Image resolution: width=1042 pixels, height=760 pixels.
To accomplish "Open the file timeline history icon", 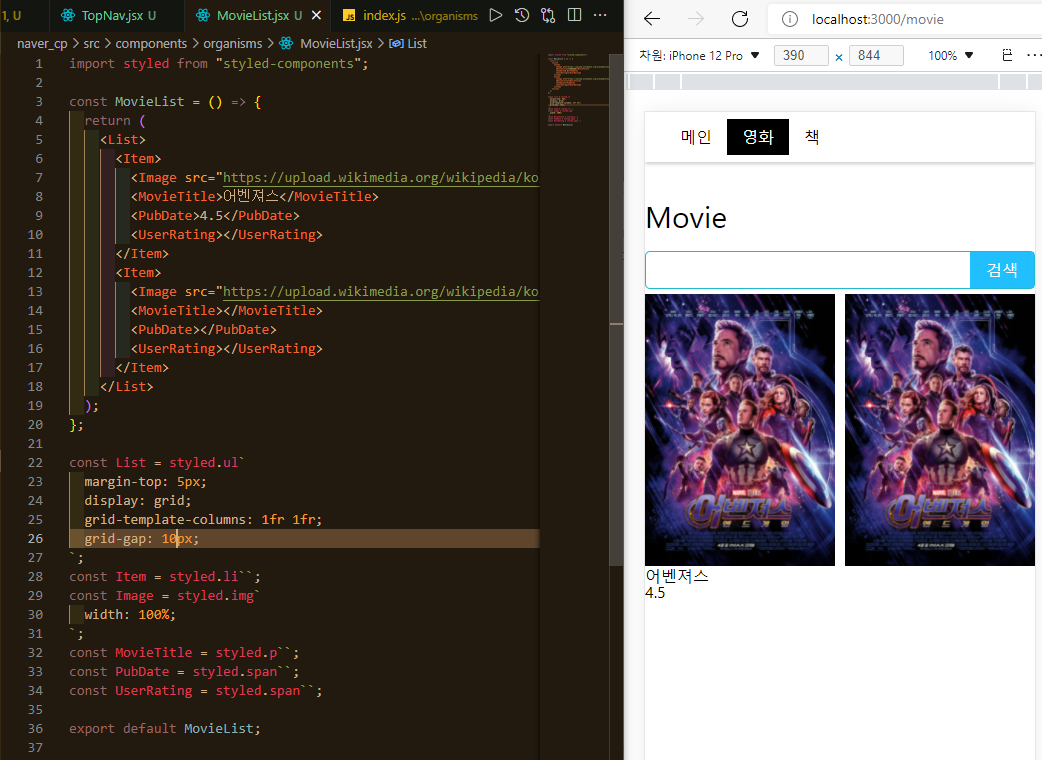I will coord(522,15).
